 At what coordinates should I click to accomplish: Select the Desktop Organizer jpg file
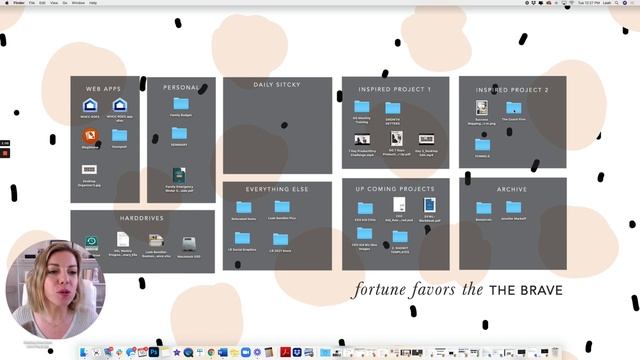point(89,169)
